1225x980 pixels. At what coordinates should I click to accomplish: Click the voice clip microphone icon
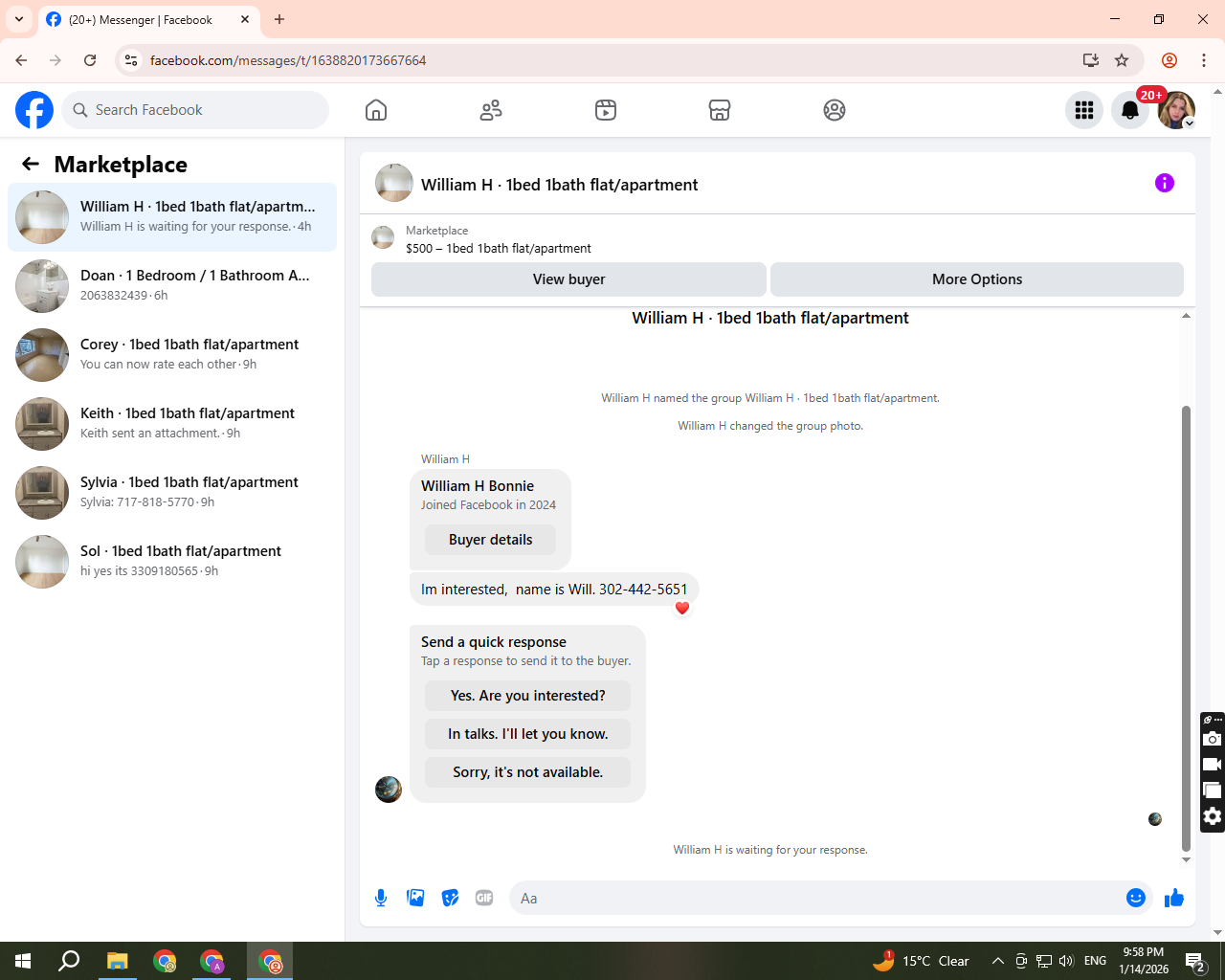pyautogui.click(x=381, y=898)
